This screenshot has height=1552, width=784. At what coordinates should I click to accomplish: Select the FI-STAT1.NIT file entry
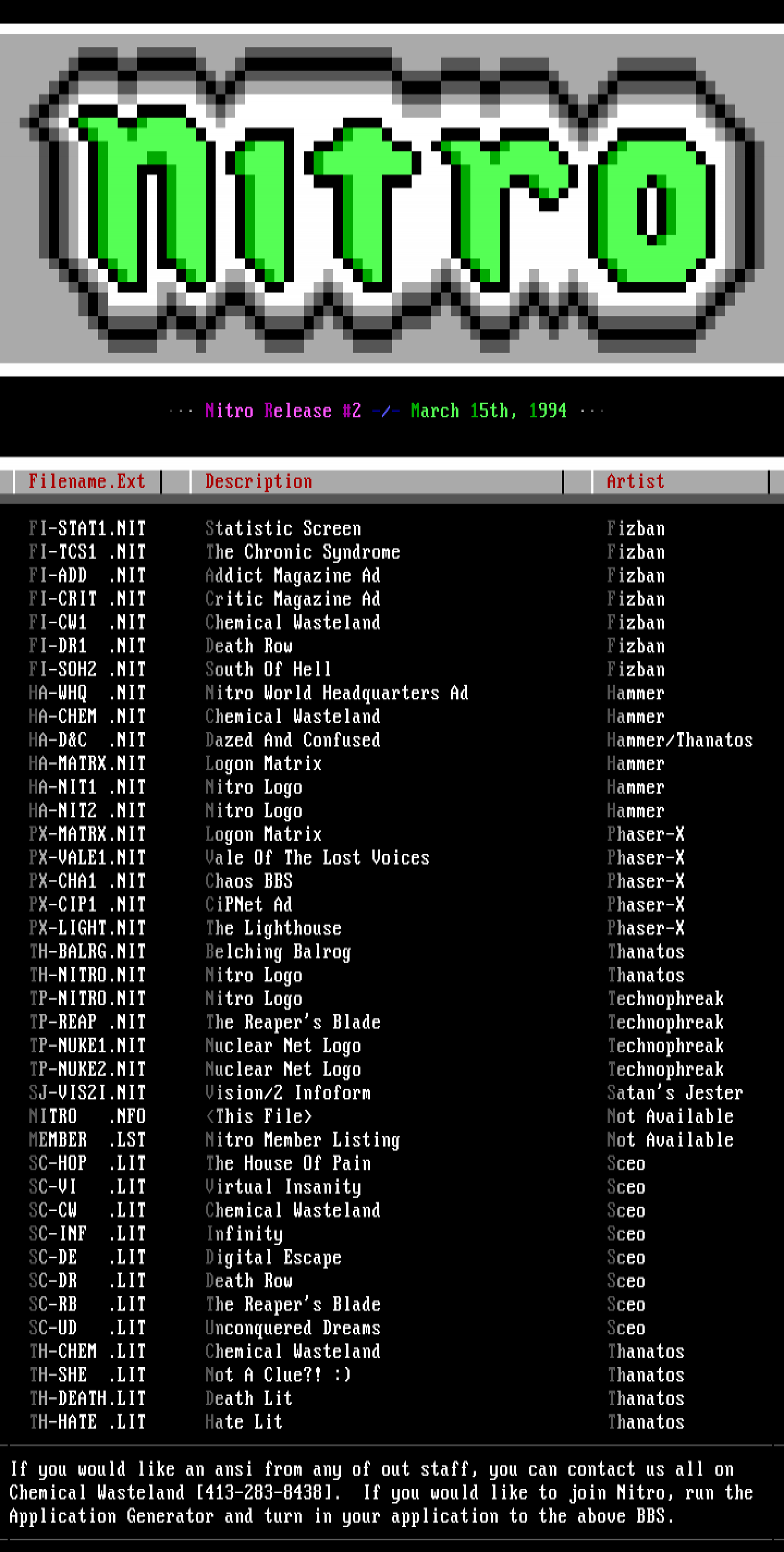point(87,528)
